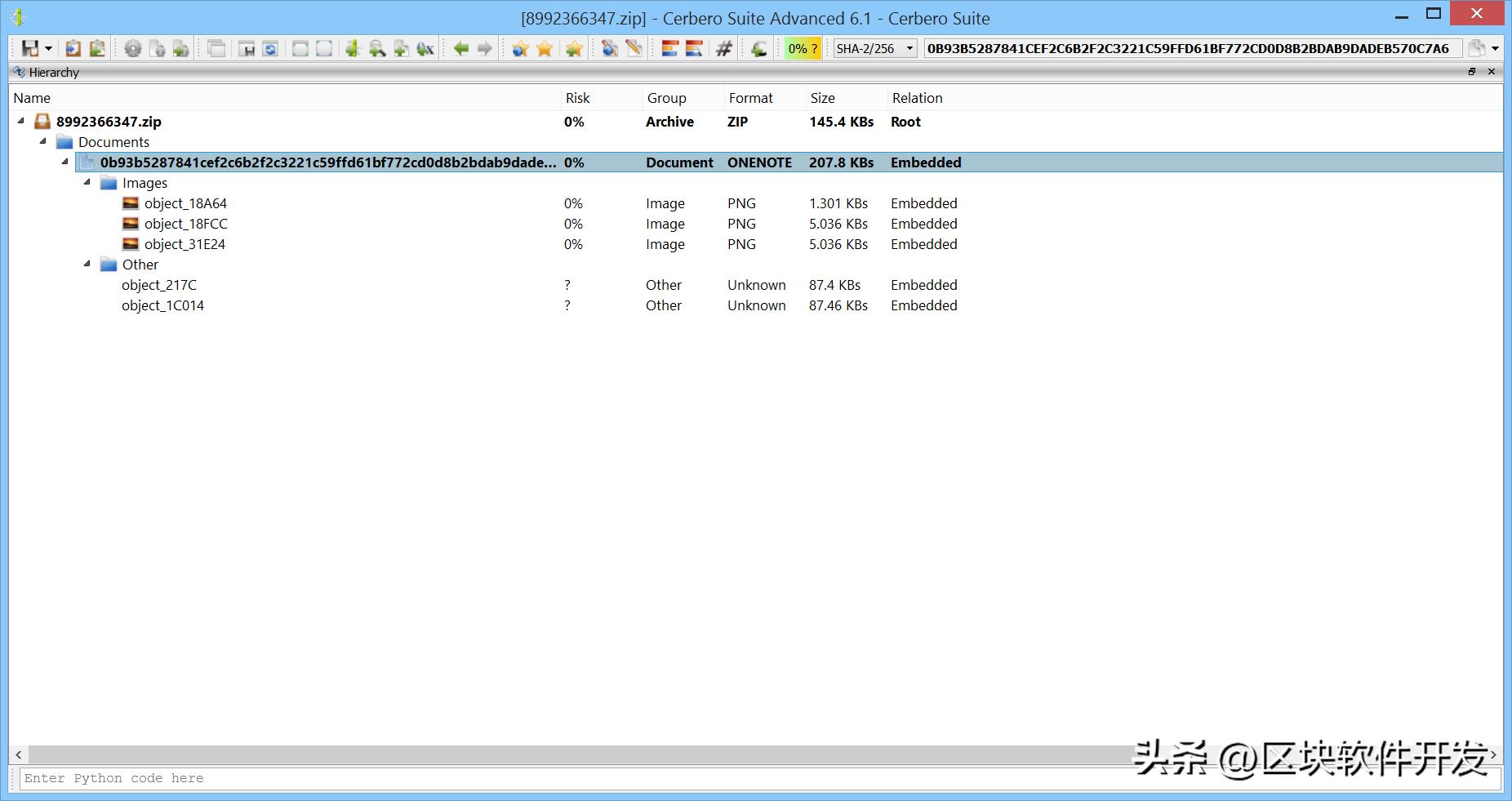Sort by the Size column header
The width and height of the screenshot is (1512, 801).
pyautogui.click(x=822, y=98)
